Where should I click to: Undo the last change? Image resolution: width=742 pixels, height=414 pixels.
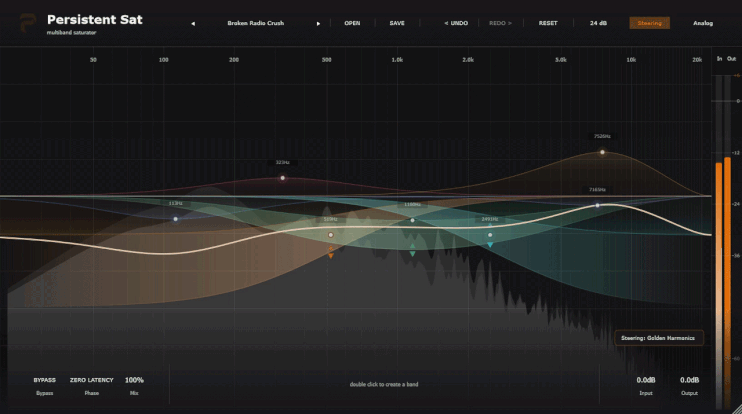tap(456, 23)
